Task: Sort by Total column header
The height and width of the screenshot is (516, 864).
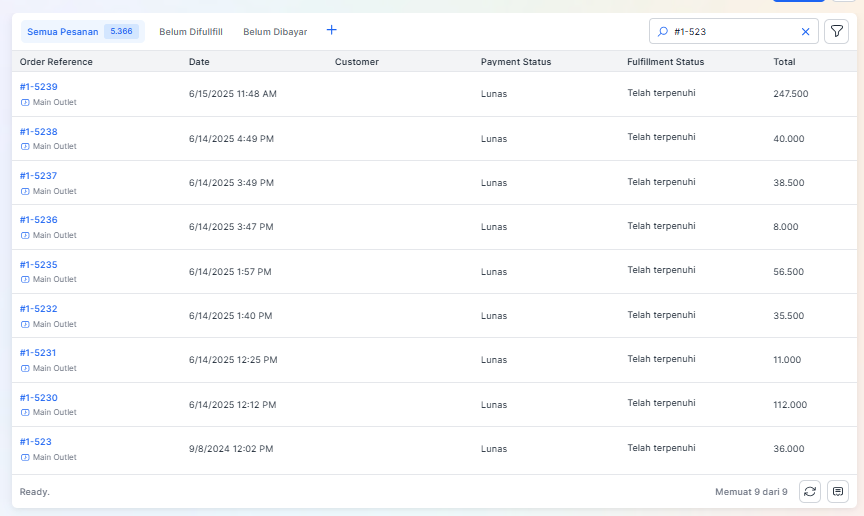Action: (x=784, y=62)
